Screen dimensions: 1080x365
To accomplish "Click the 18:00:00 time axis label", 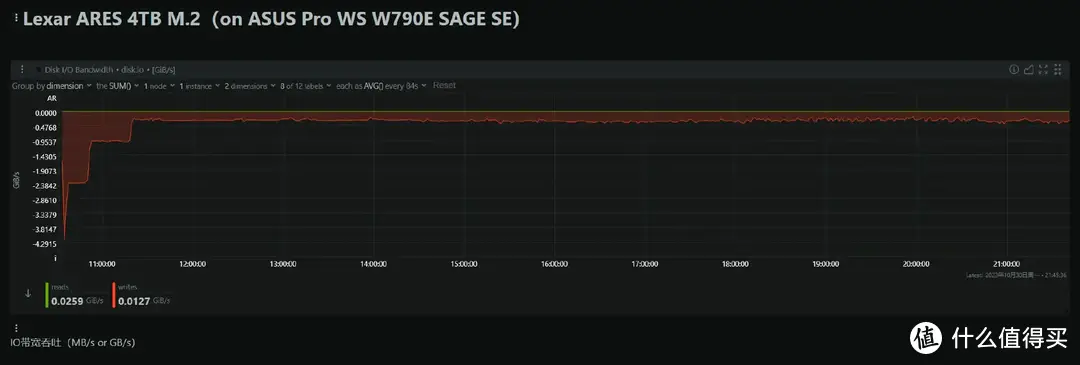I will pyautogui.click(x=735, y=264).
